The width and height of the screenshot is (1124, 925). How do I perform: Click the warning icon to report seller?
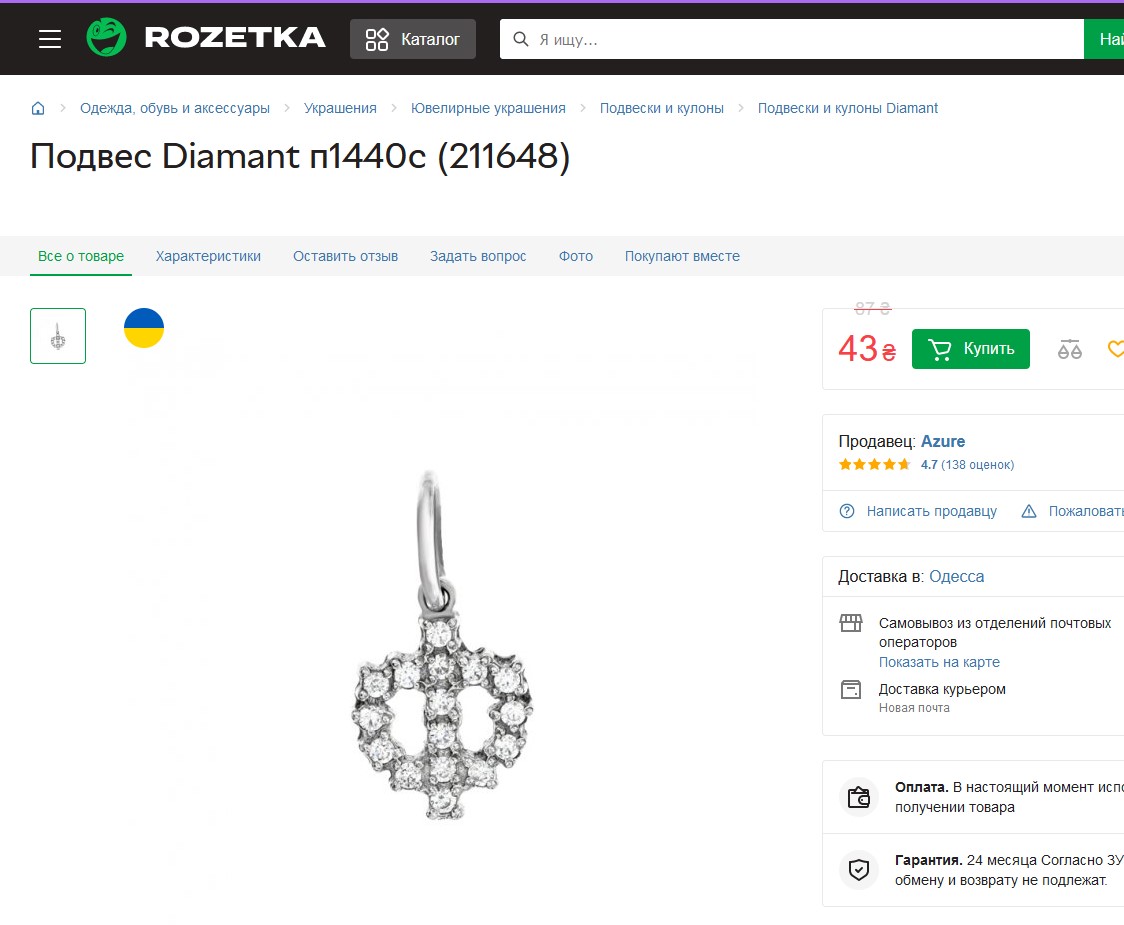[1029, 511]
